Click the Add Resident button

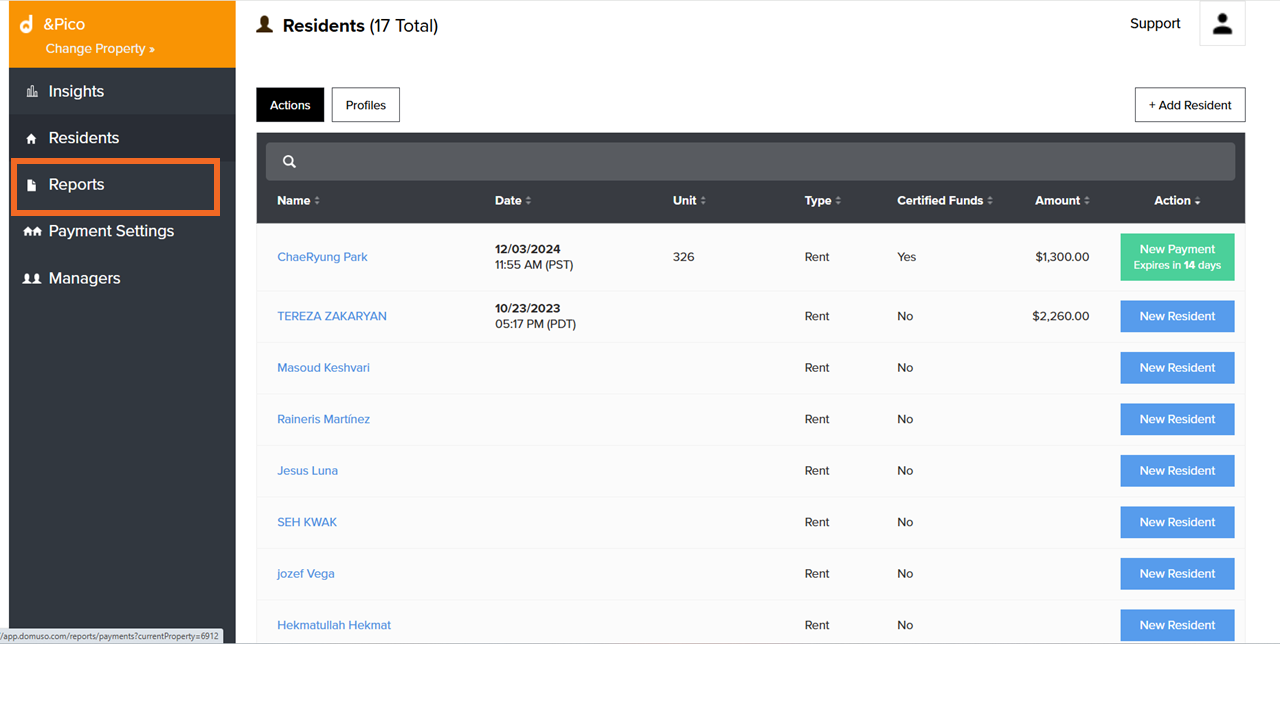1189,105
